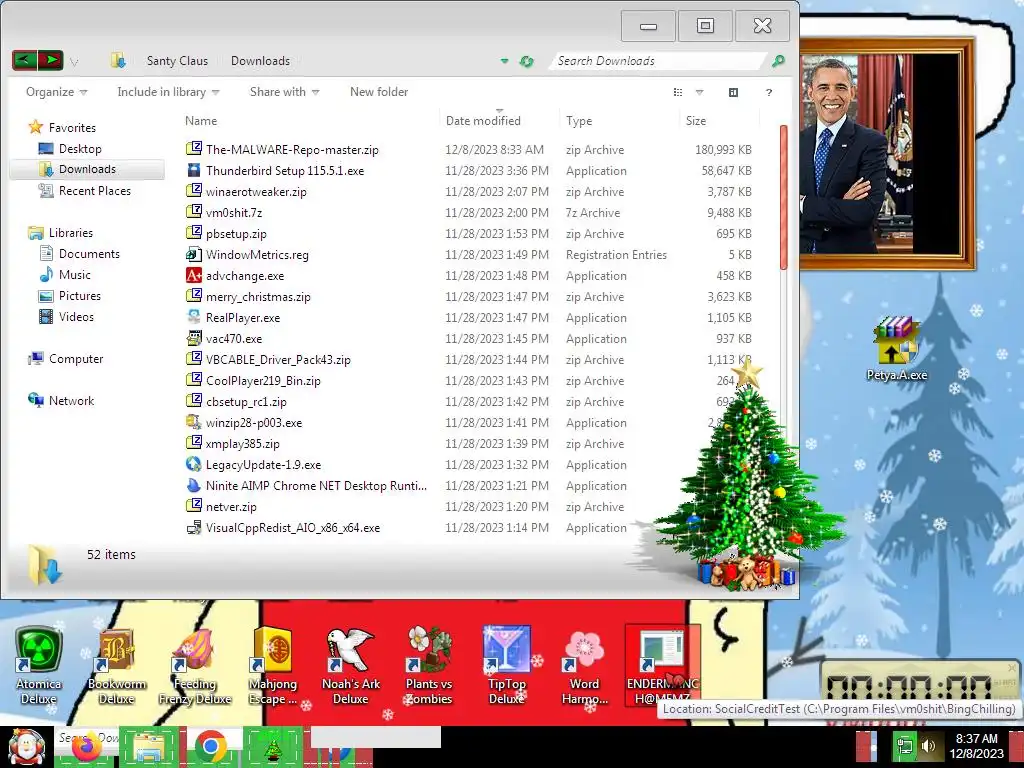Click Santy Claus in the address breadcrumb
This screenshot has height=768, width=1024.
(177, 61)
